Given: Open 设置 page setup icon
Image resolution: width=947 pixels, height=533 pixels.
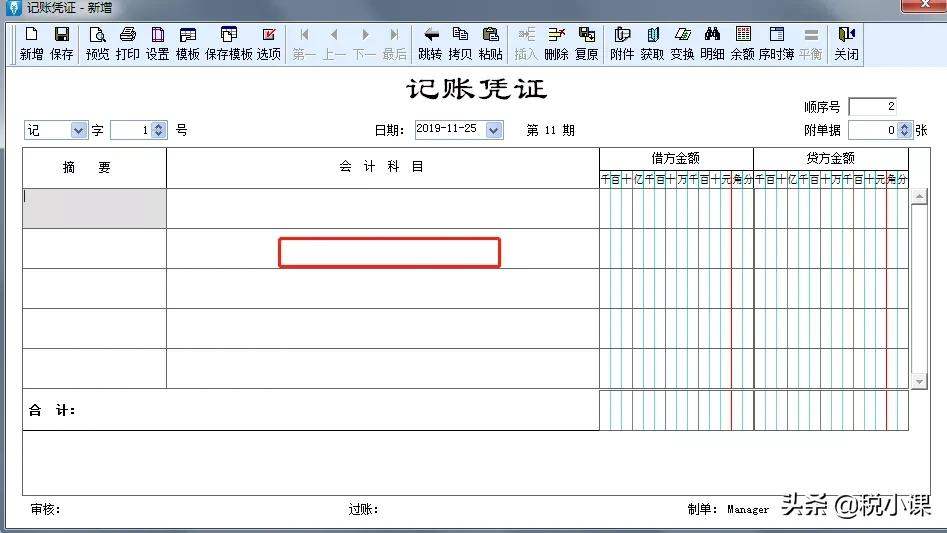Looking at the screenshot, I should point(158,43).
